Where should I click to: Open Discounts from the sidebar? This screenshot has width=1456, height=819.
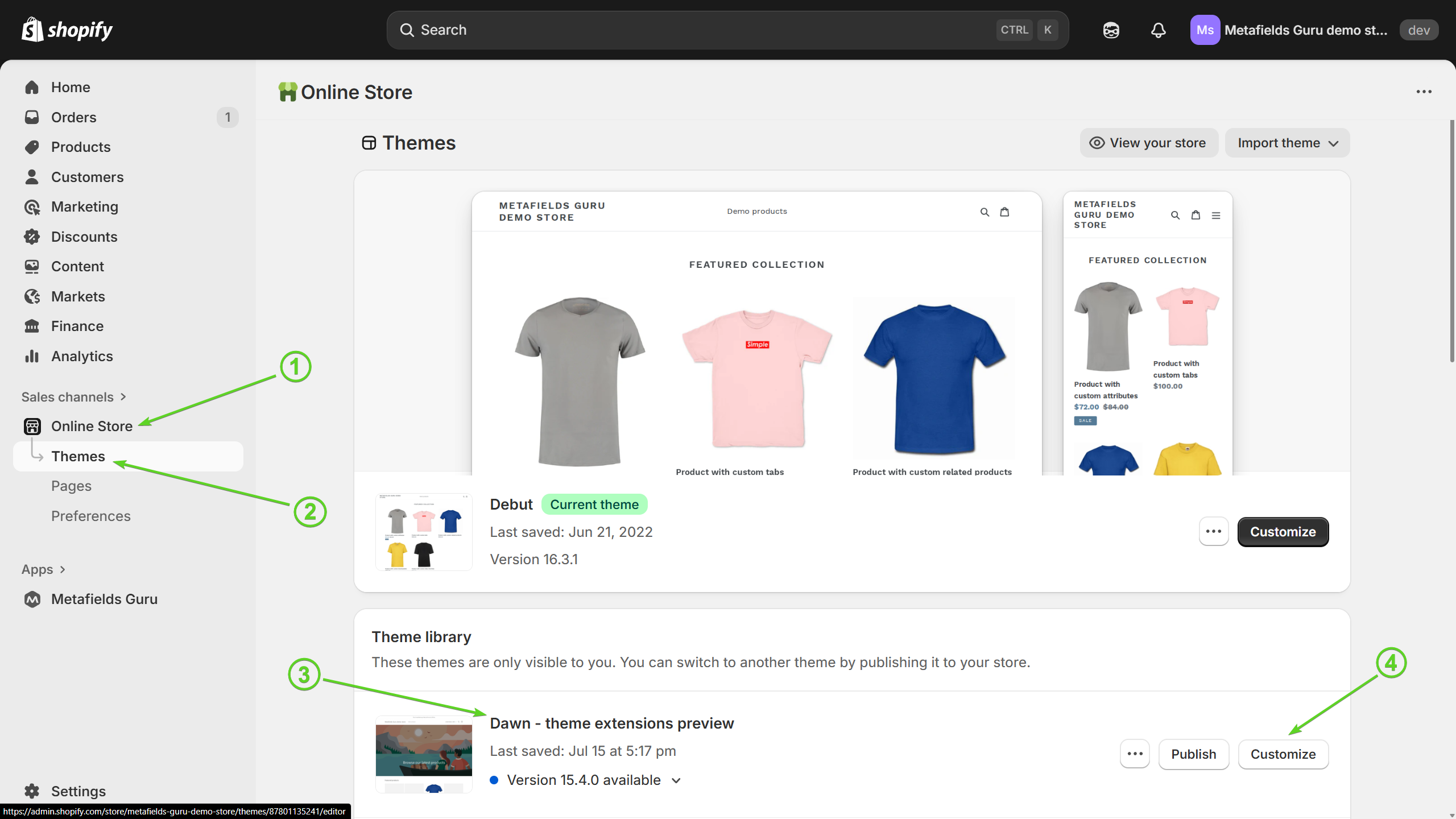84,237
